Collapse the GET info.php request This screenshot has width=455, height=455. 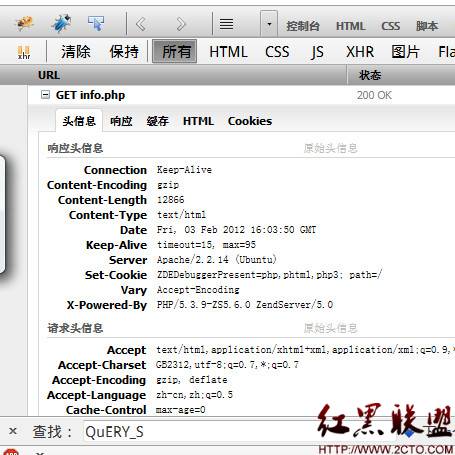coord(45,95)
